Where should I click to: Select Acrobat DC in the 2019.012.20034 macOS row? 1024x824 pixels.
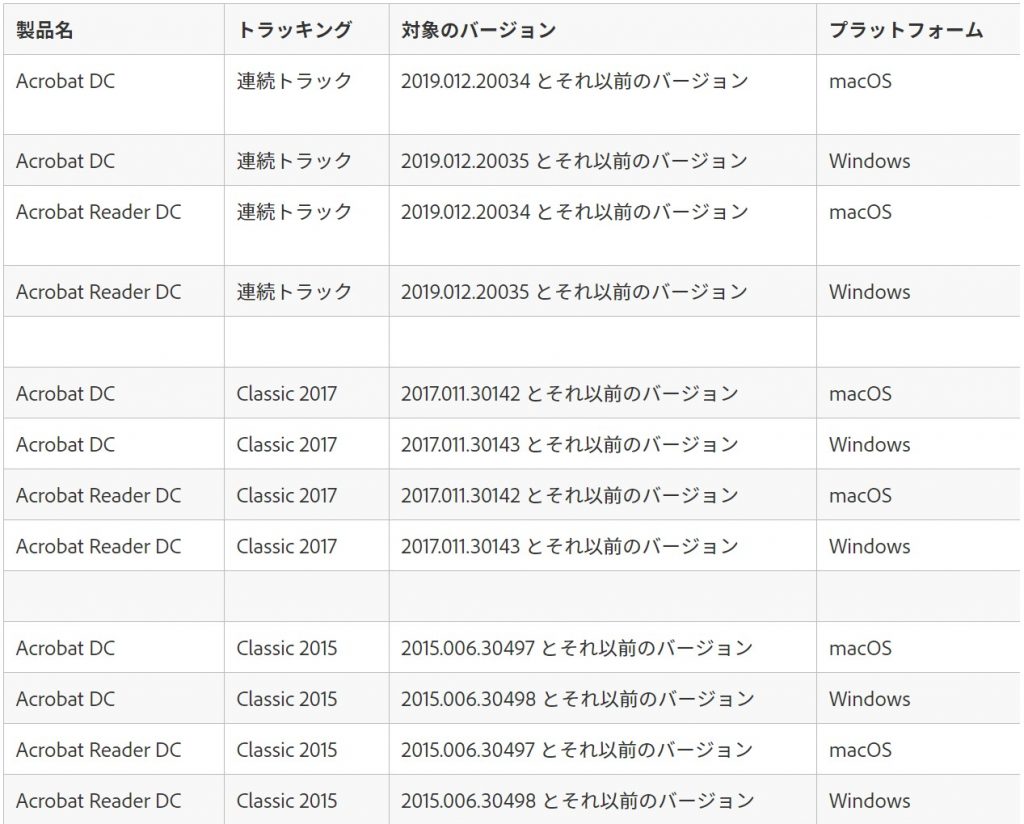(x=65, y=81)
